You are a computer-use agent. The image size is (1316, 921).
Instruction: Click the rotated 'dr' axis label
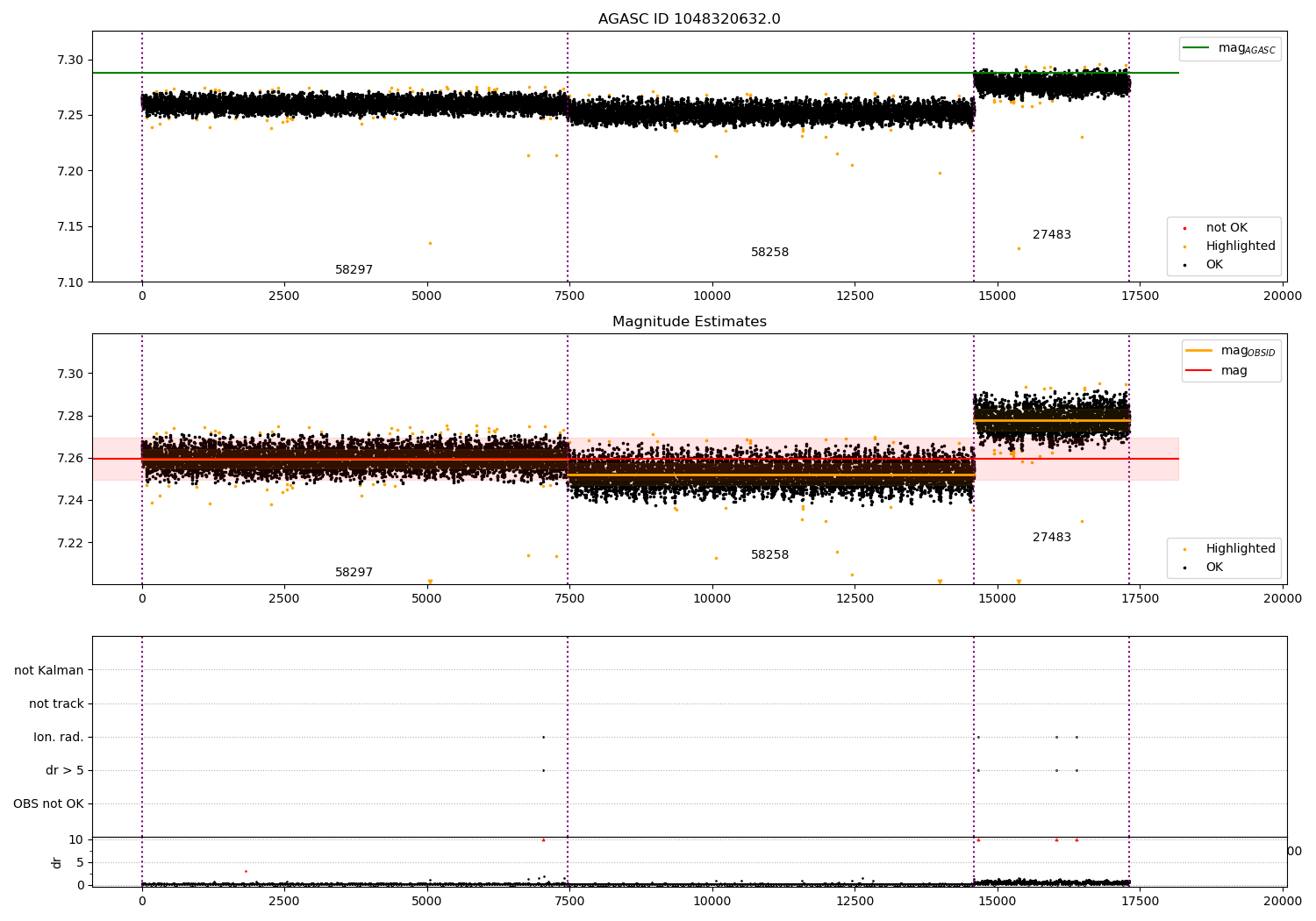coord(57,862)
